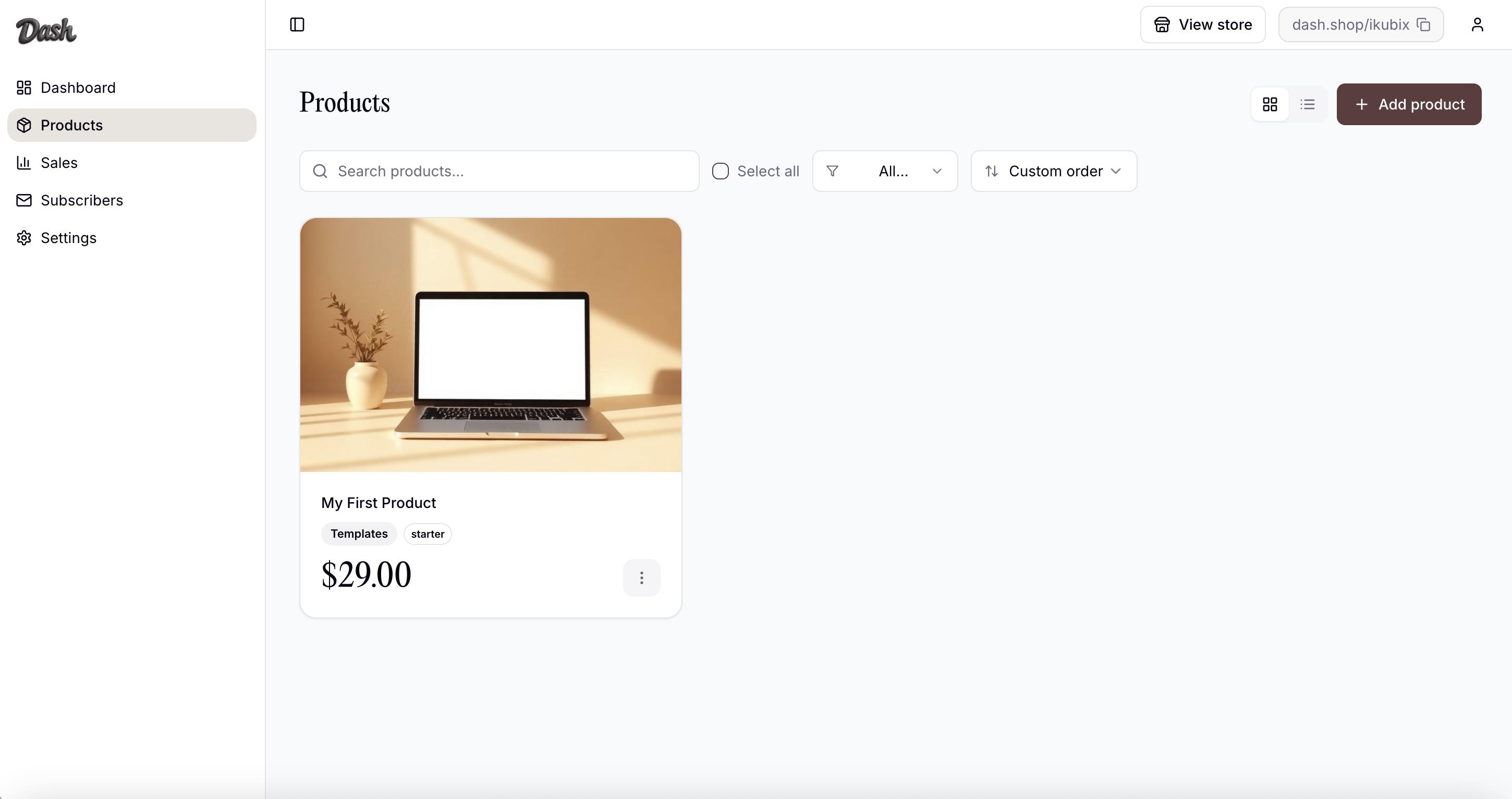
Task: Toggle the sidebar panel icon
Action: pos(297,25)
